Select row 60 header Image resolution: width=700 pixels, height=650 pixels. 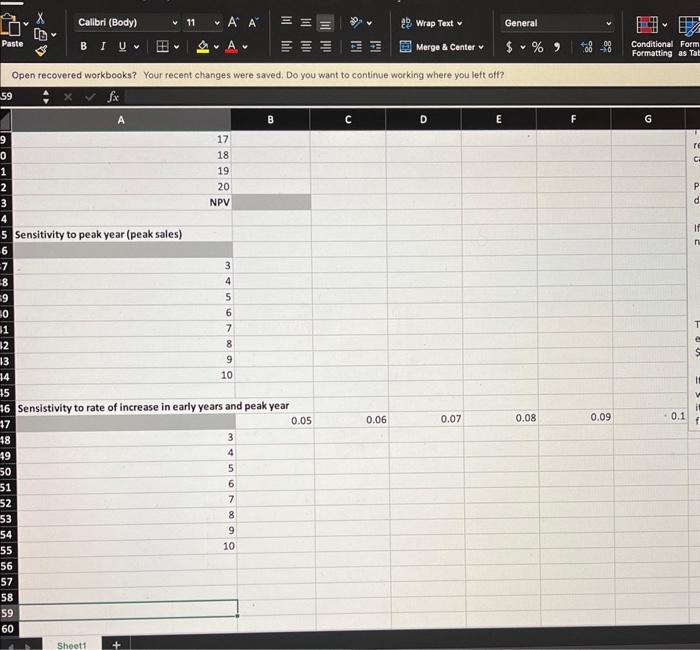pyautogui.click(x=8, y=629)
